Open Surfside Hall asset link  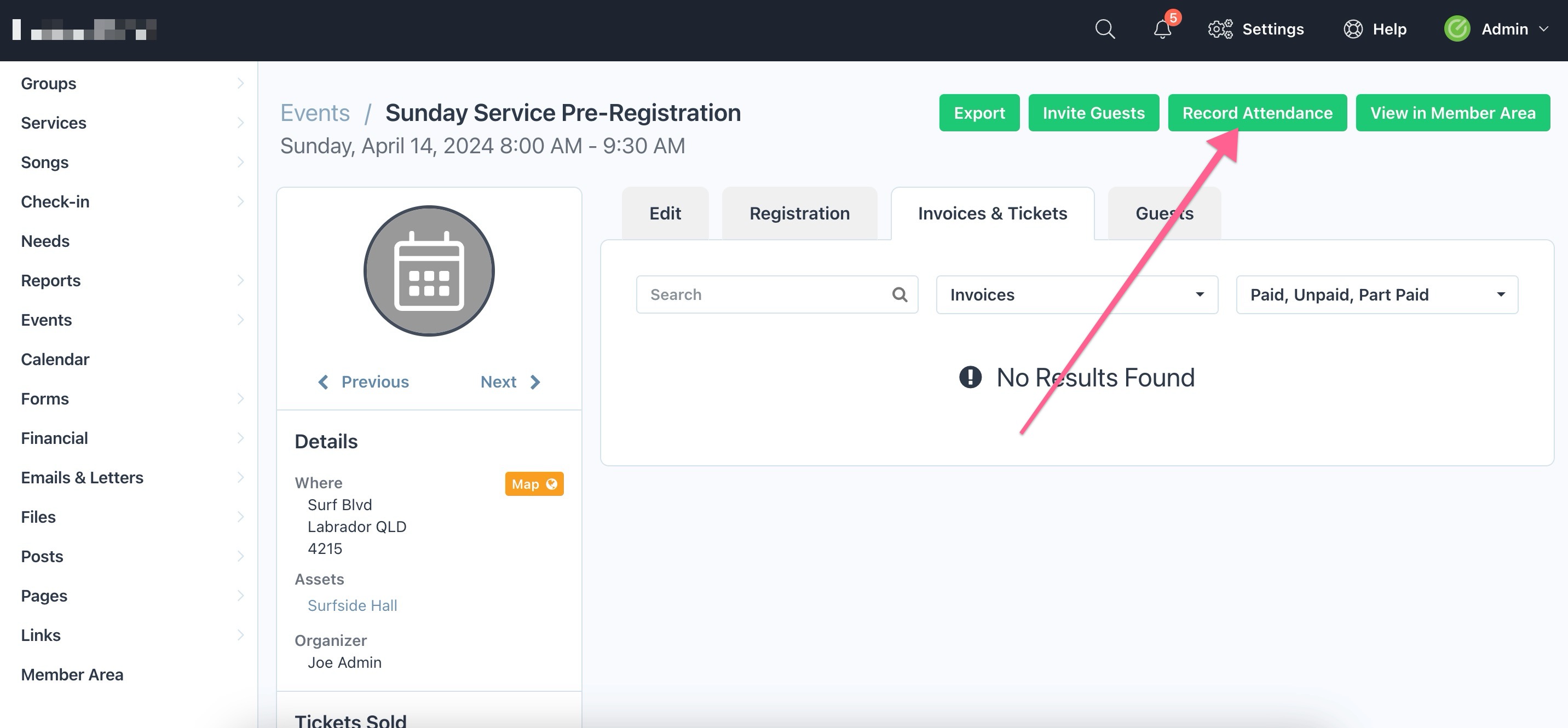point(352,605)
